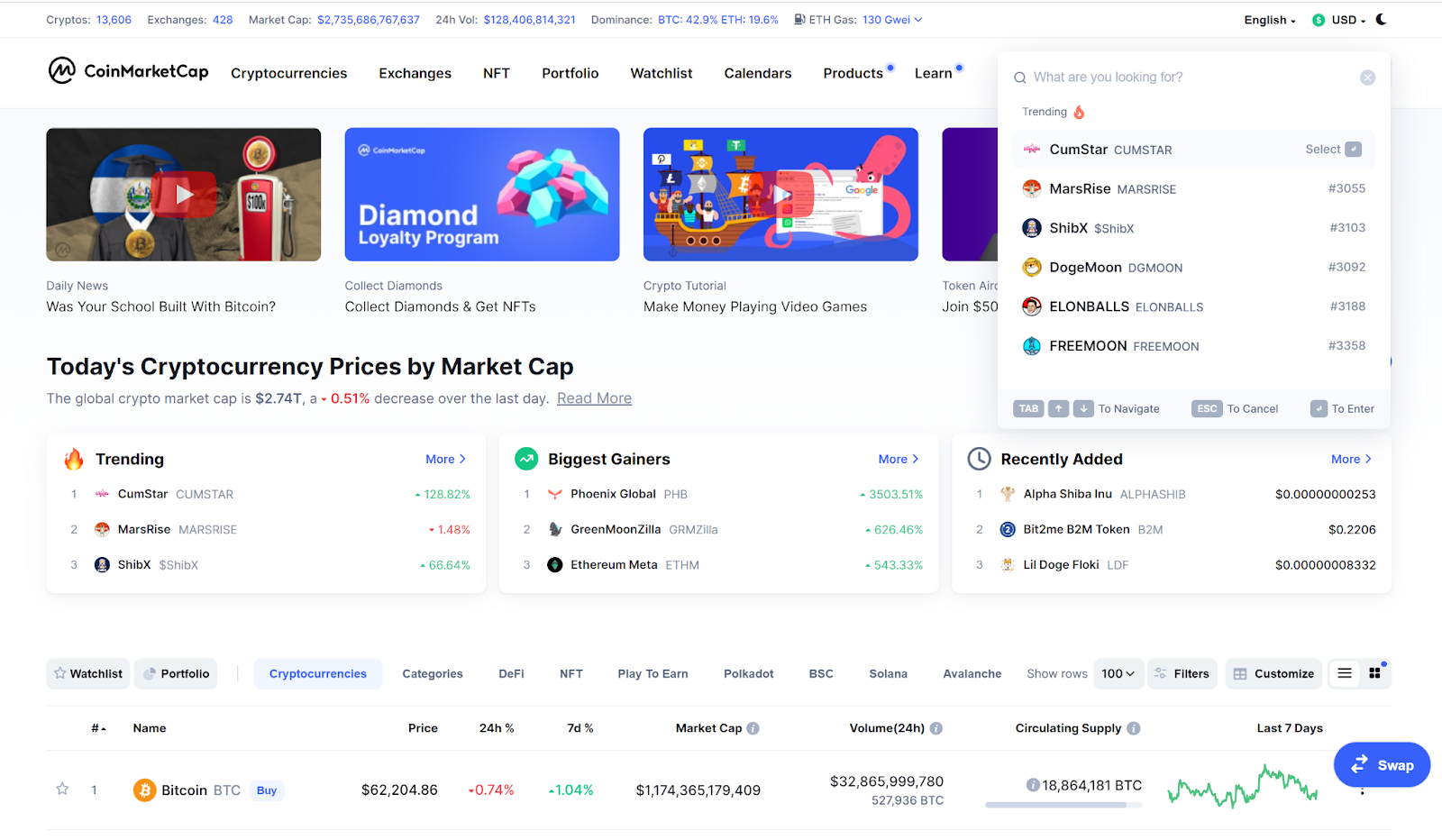Open the NFT nav menu
The height and width of the screenshot is (840, 1442).
coord(497,73)
